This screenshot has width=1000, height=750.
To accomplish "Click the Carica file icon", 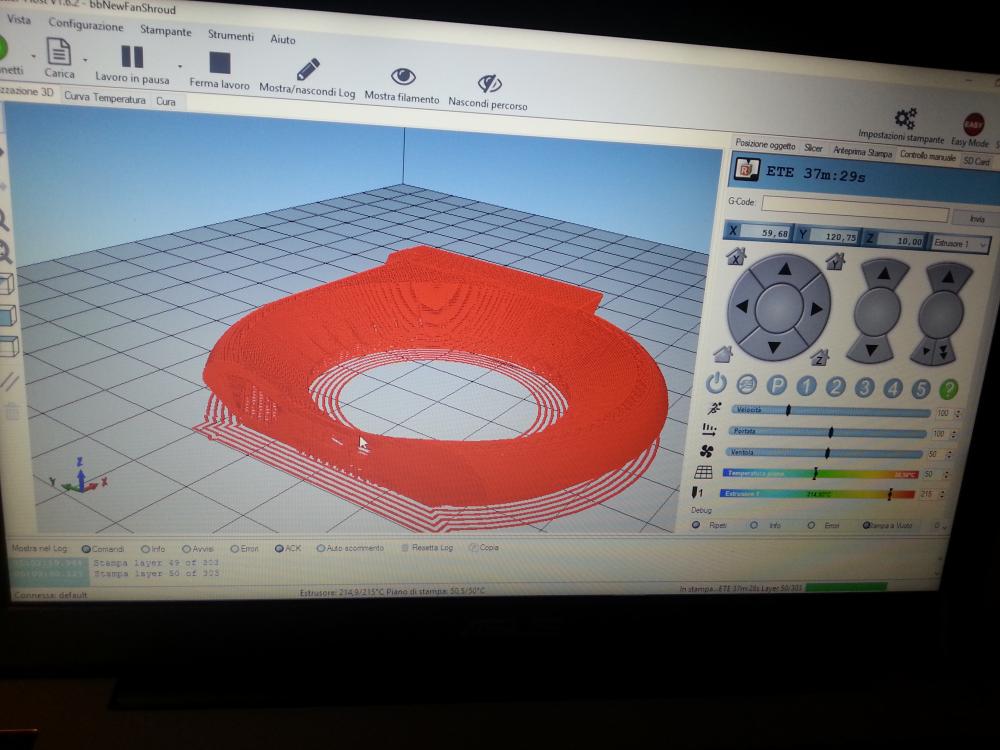I will (x=59, y=53).
